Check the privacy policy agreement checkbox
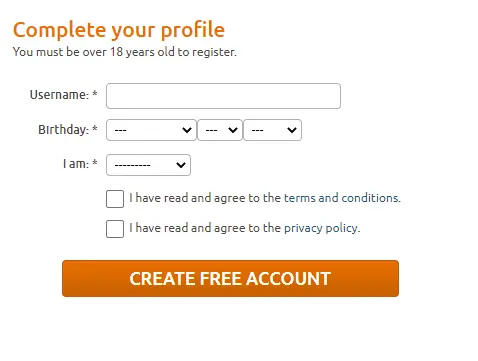Viewport: 478px width, 361px height. [115, 229]
